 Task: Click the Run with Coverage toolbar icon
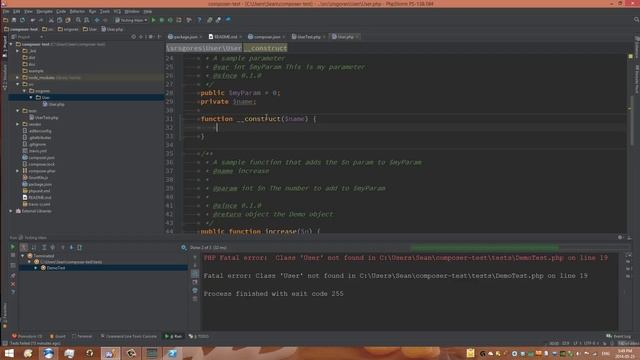(x=170, y=20)
